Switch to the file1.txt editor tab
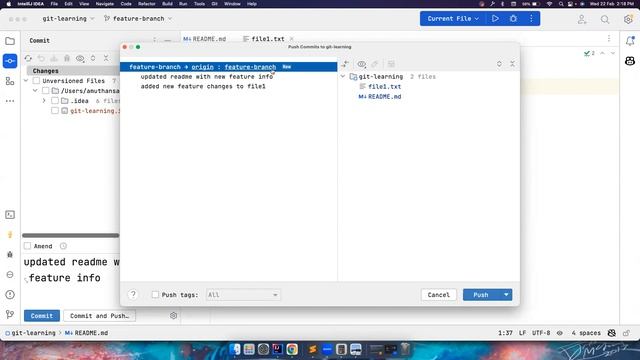 [x=268, y=39]
